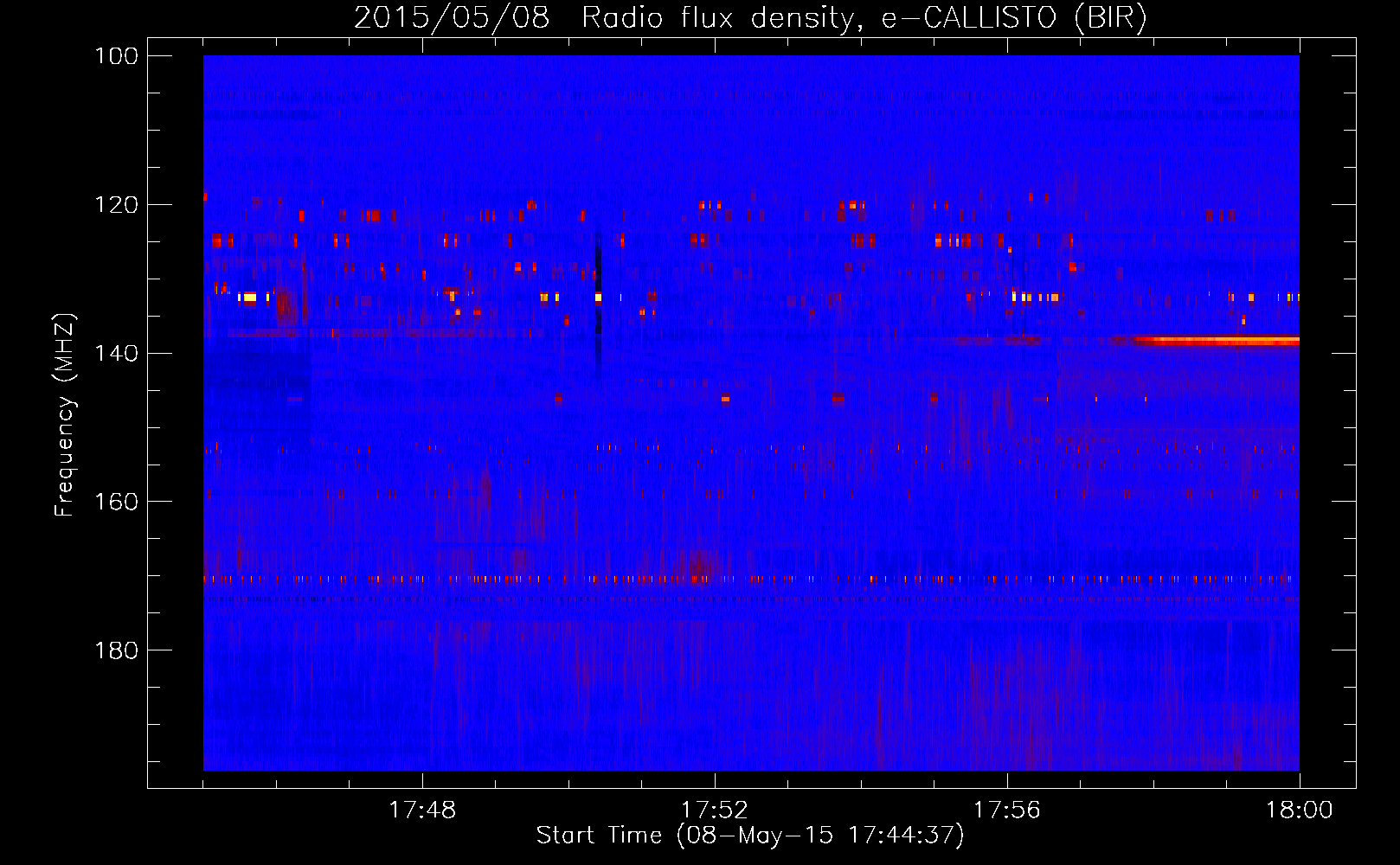Click the 100 frequency tick label

click(118, 55)
